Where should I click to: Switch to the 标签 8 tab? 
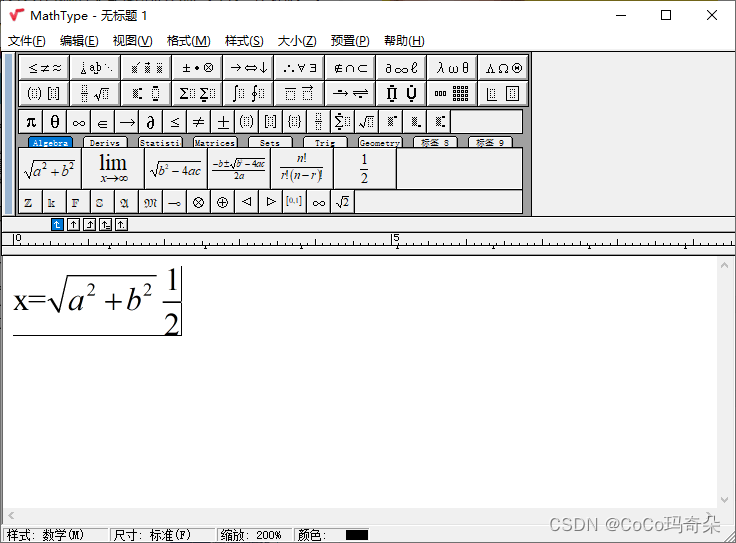(x=435, y=142)
